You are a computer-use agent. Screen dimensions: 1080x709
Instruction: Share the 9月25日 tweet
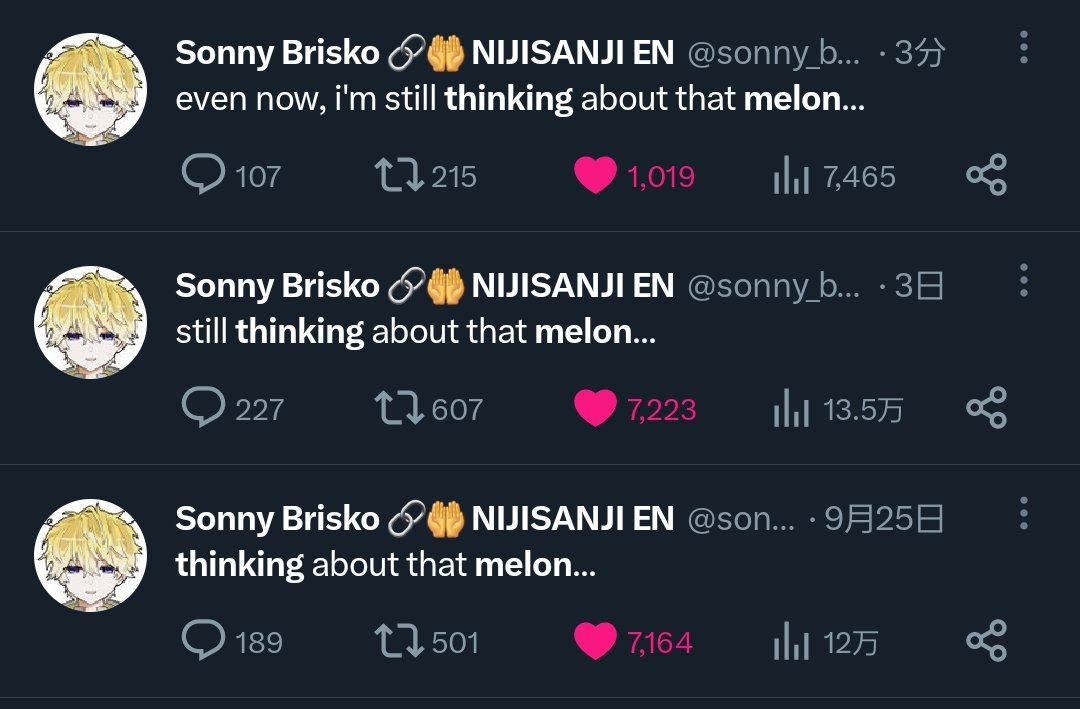click(986, 640)
